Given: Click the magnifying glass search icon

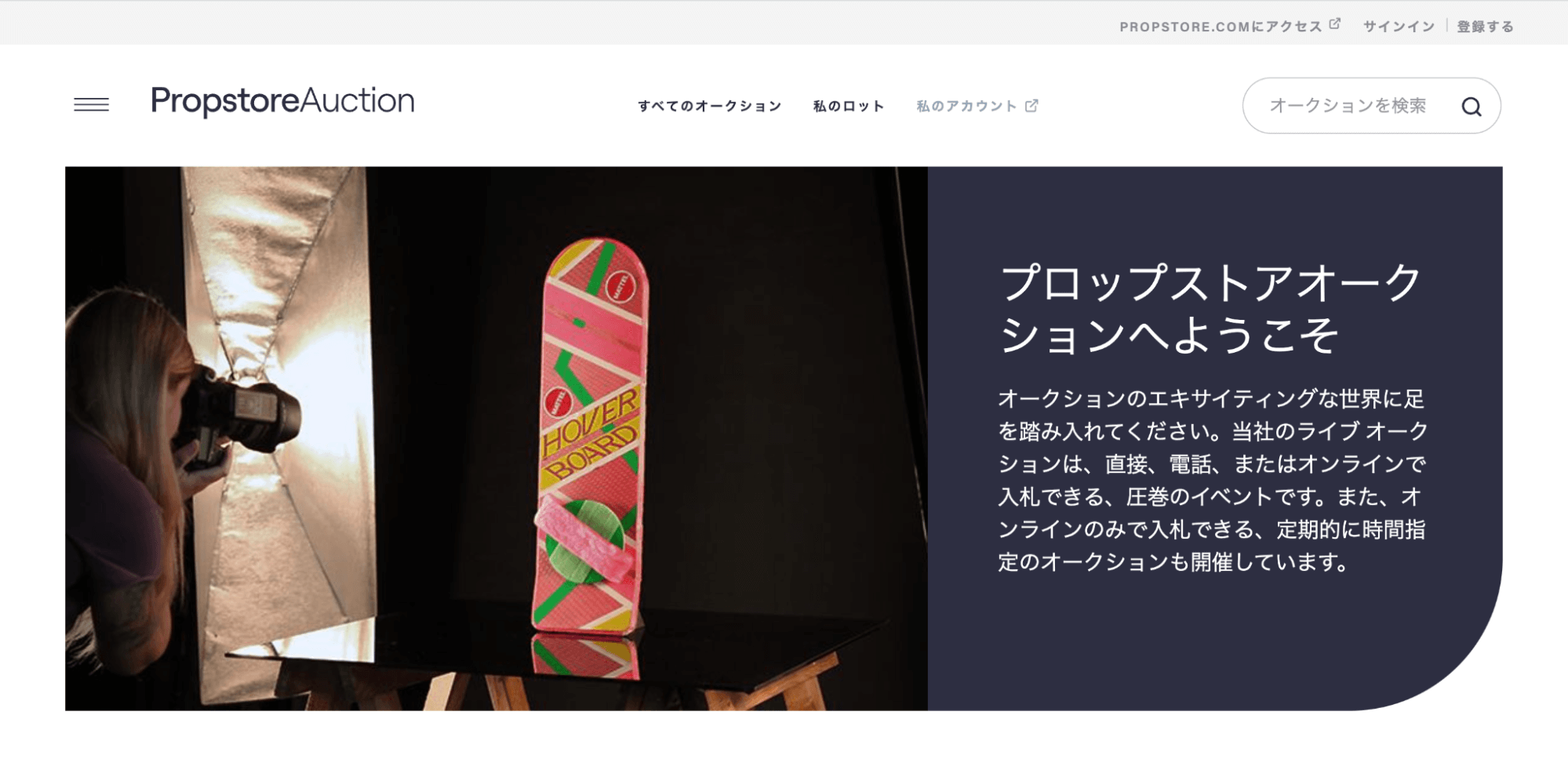Looking at the screenshot, I should click(x=1472, y=107).
